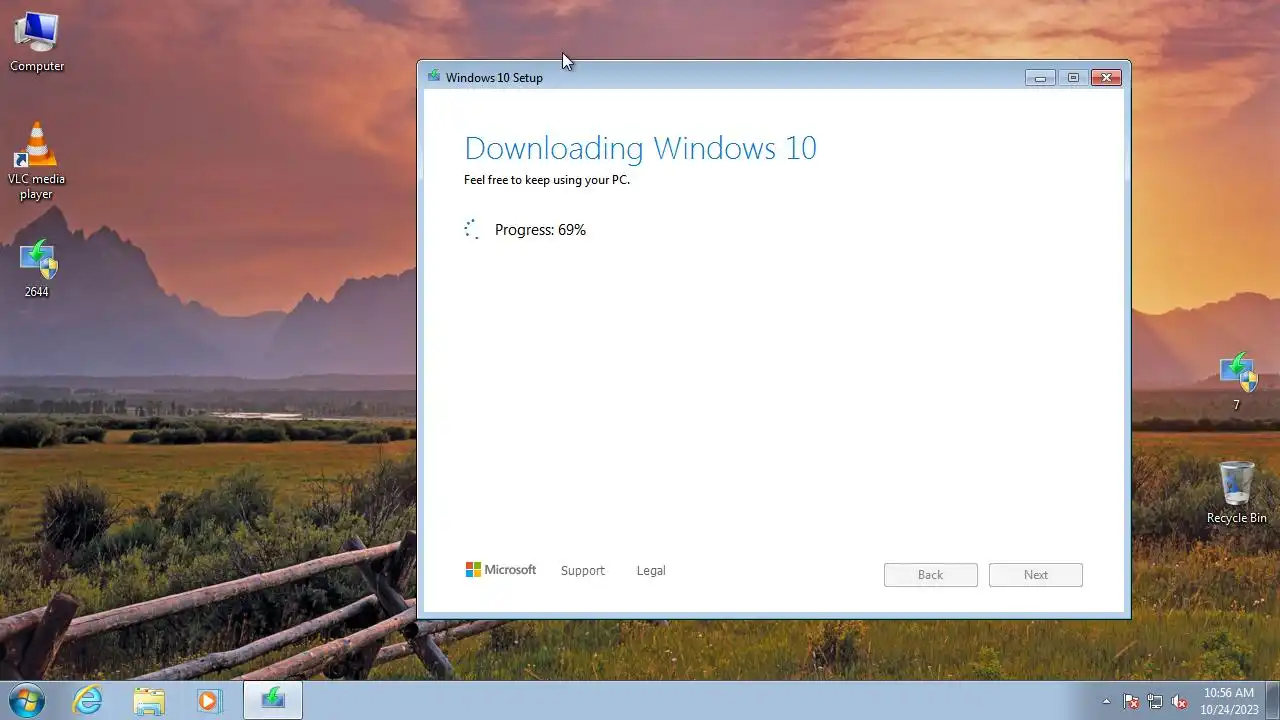Open Windows Explorer from the taskbar

point(149,701)
